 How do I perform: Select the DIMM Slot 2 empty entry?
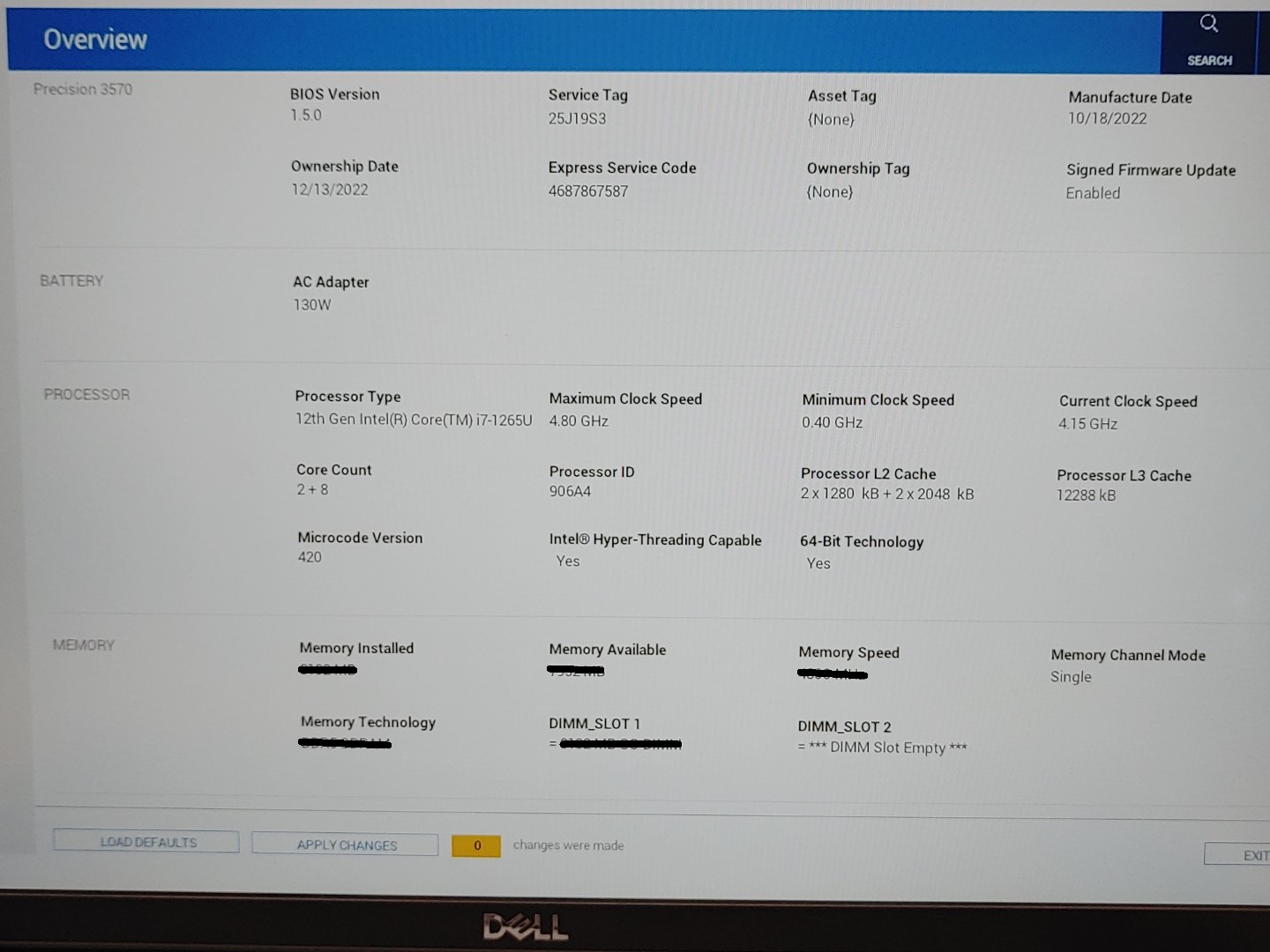(x=882, y=747)
